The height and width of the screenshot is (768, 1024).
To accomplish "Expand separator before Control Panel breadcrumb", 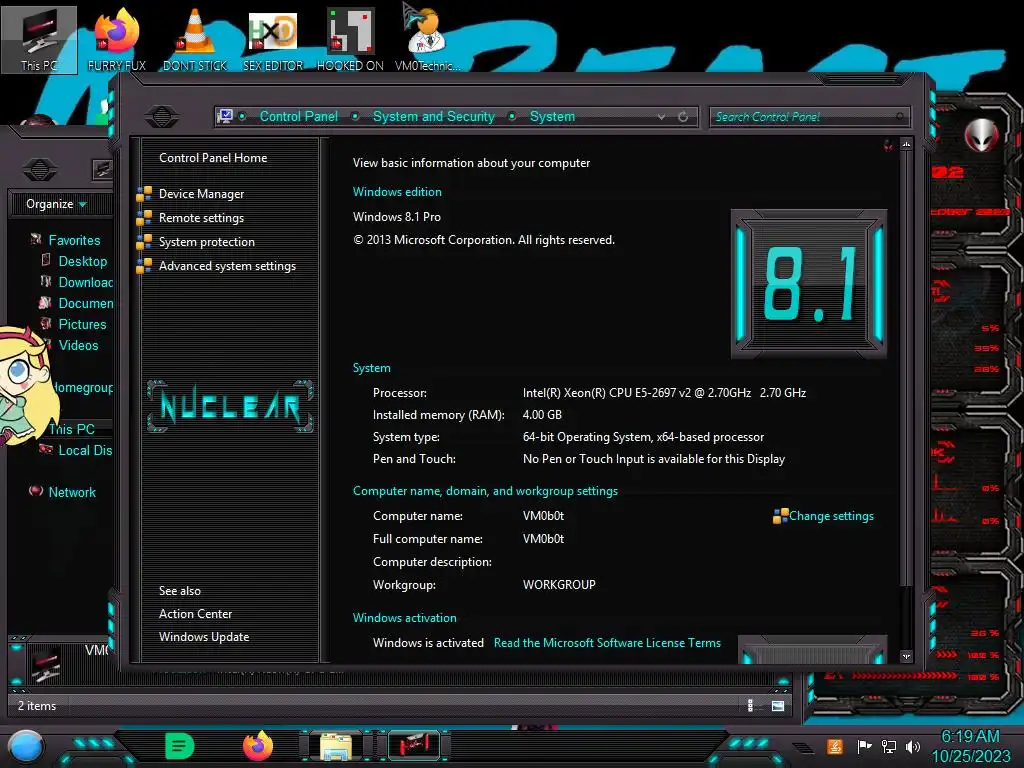I will pyautogui.click(x=242, y=116).
